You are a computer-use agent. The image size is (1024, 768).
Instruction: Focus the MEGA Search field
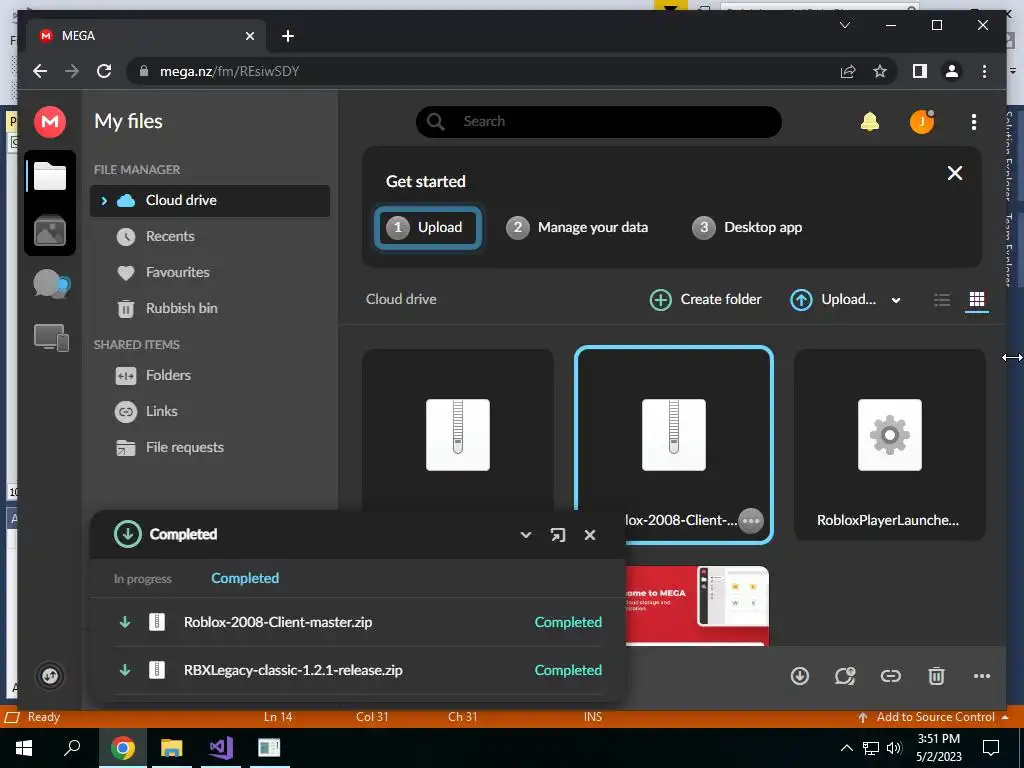599,121
